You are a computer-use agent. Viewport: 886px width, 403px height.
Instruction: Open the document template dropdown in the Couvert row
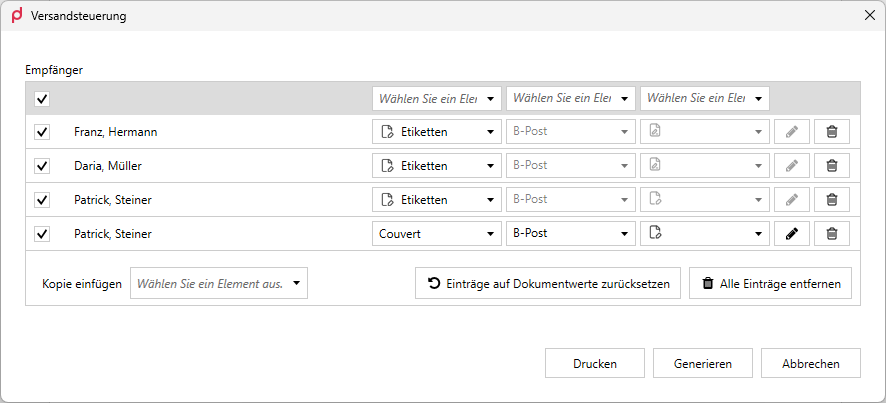(x=705, y=233)
